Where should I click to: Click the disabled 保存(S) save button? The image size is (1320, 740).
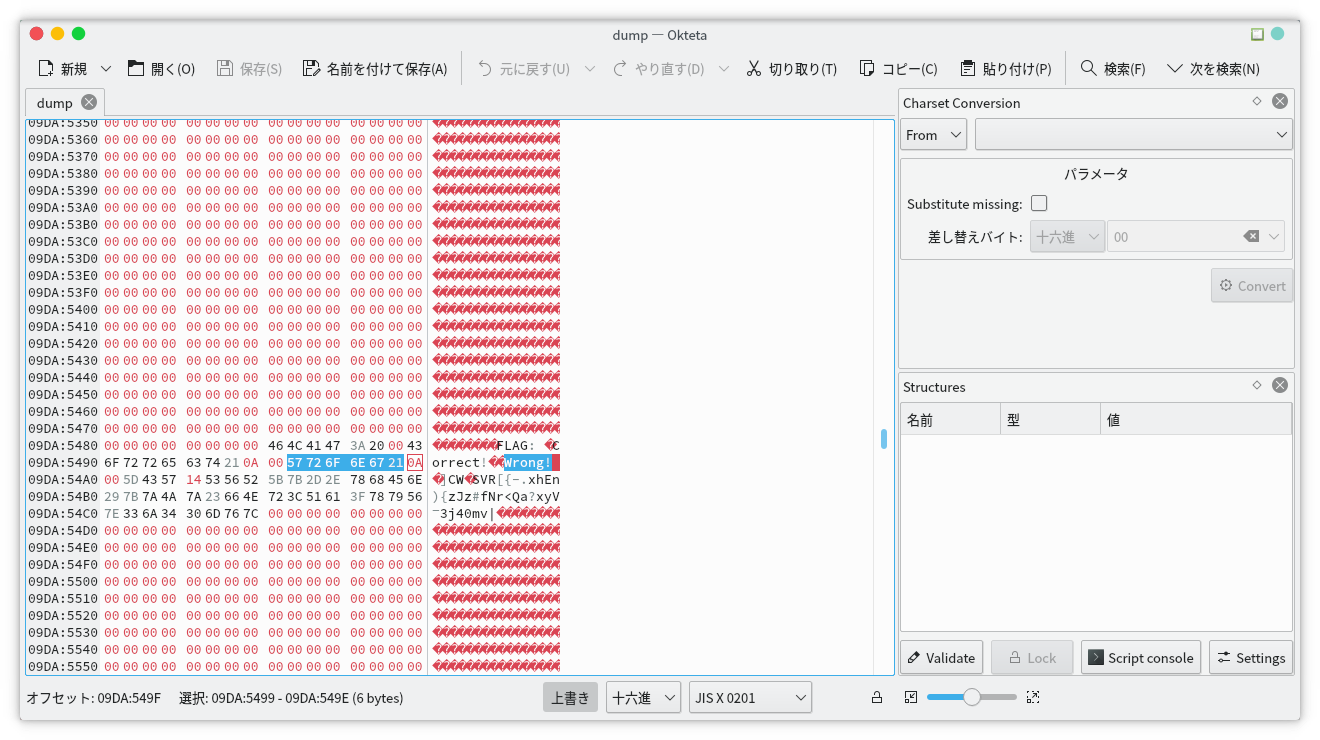pos(249,69)
